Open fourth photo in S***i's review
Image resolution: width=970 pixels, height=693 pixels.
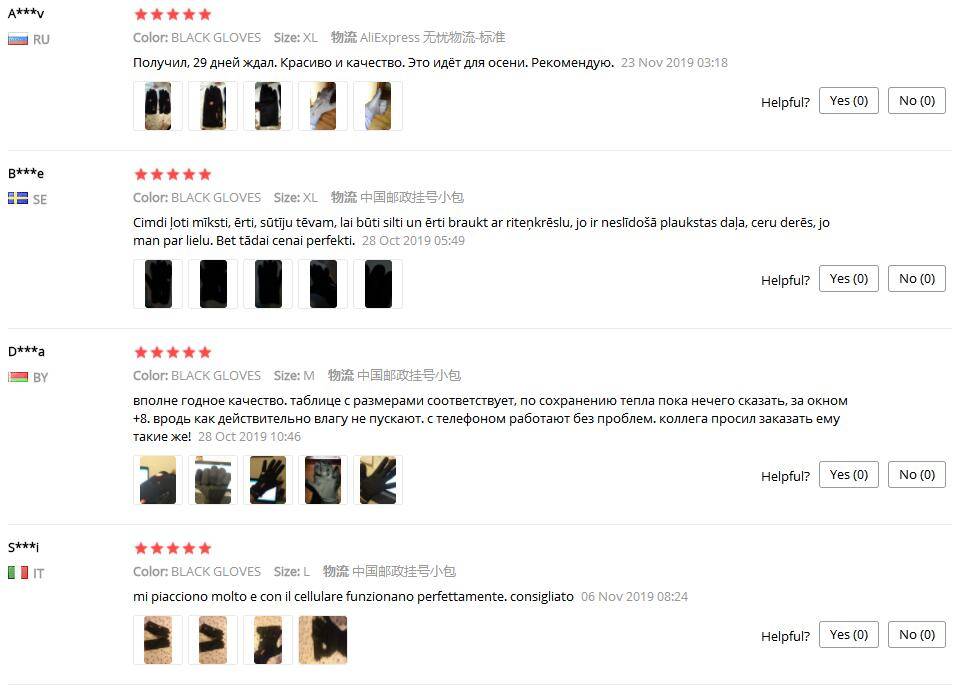point(323,640)
